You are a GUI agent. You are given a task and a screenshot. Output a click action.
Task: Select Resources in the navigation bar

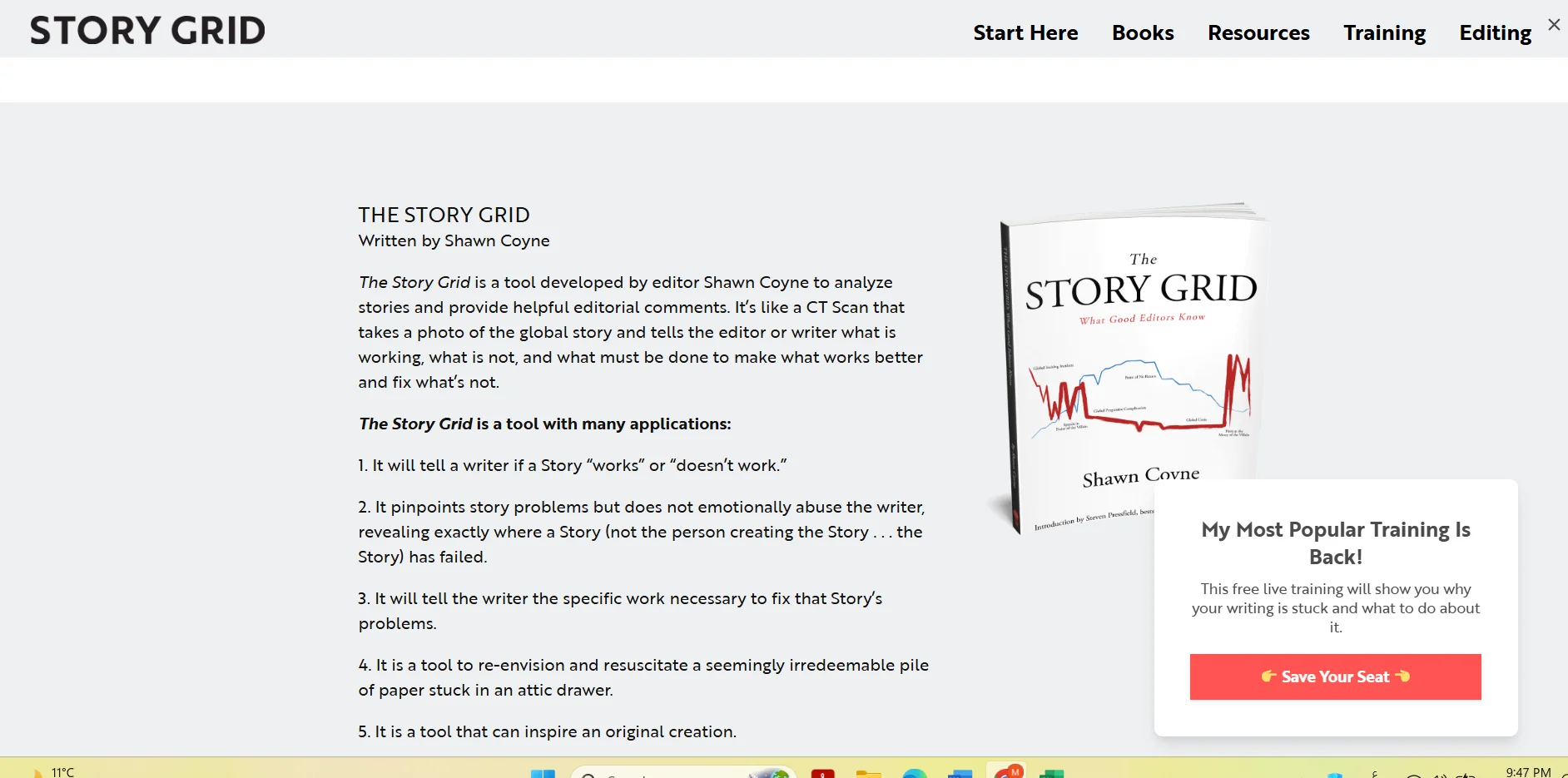pyautogui.click(x=1258, y=32)
